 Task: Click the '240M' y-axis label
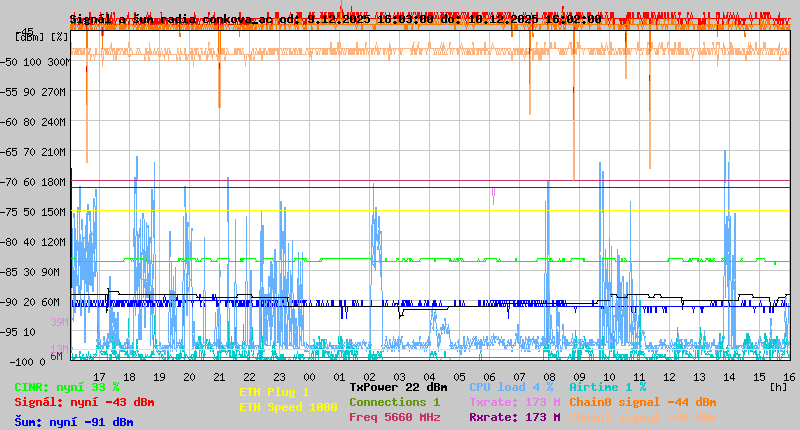point(54,122)
